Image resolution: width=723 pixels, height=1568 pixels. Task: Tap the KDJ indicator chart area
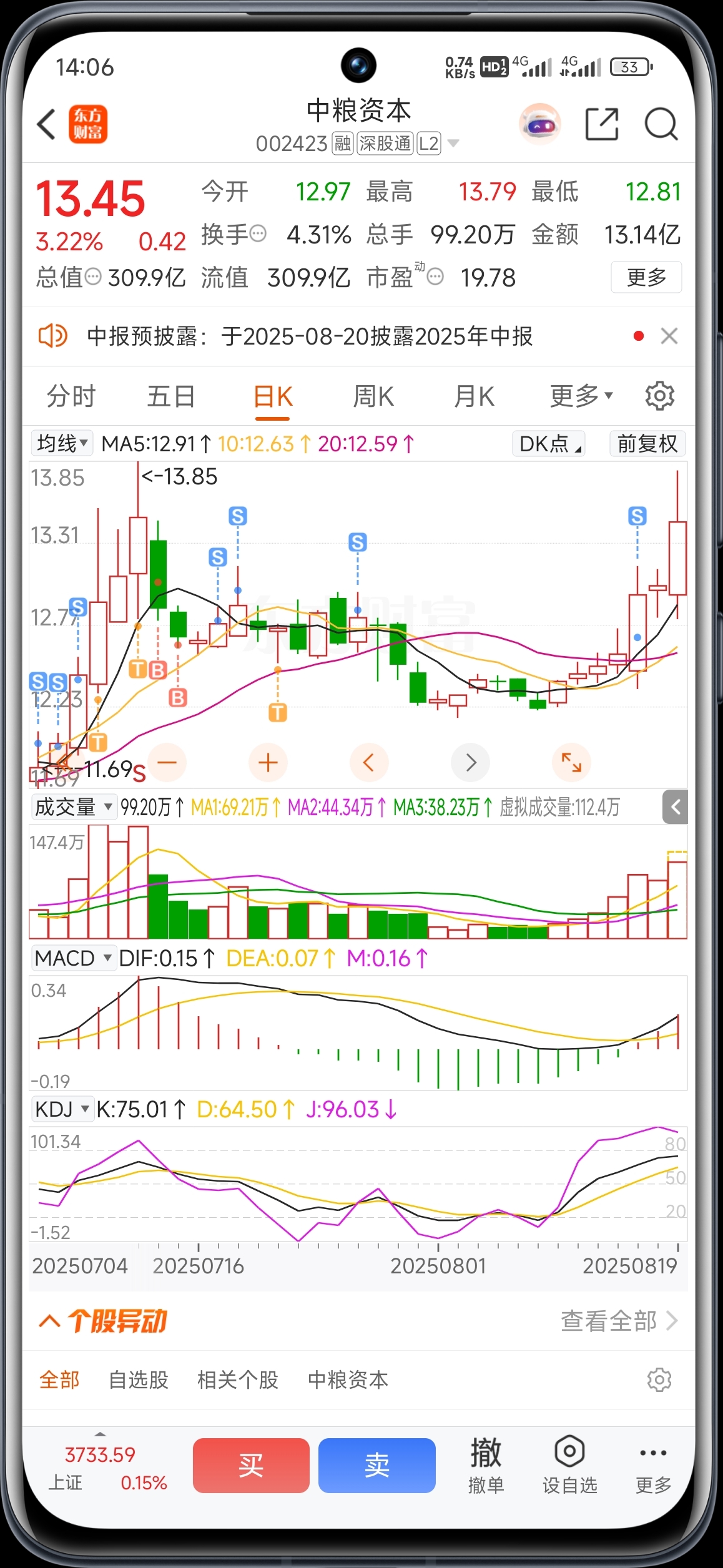point(358,1183)
